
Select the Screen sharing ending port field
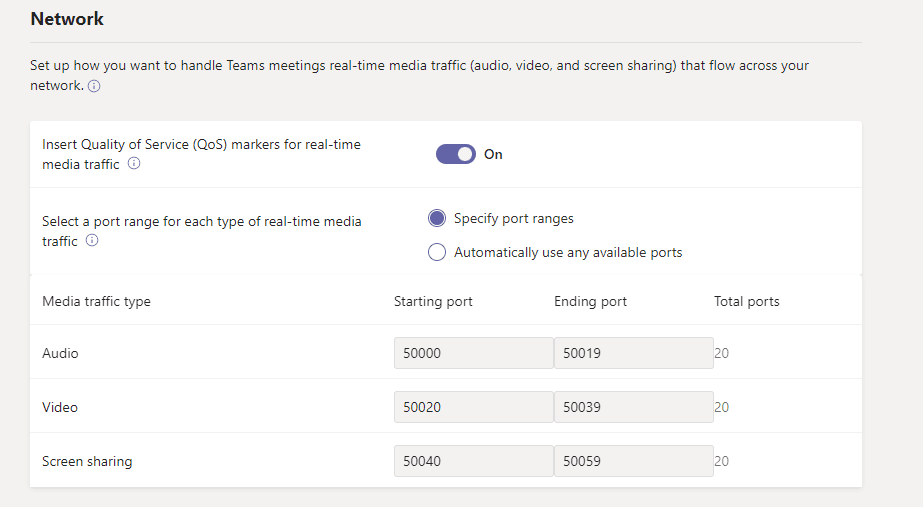pos(633,461)
